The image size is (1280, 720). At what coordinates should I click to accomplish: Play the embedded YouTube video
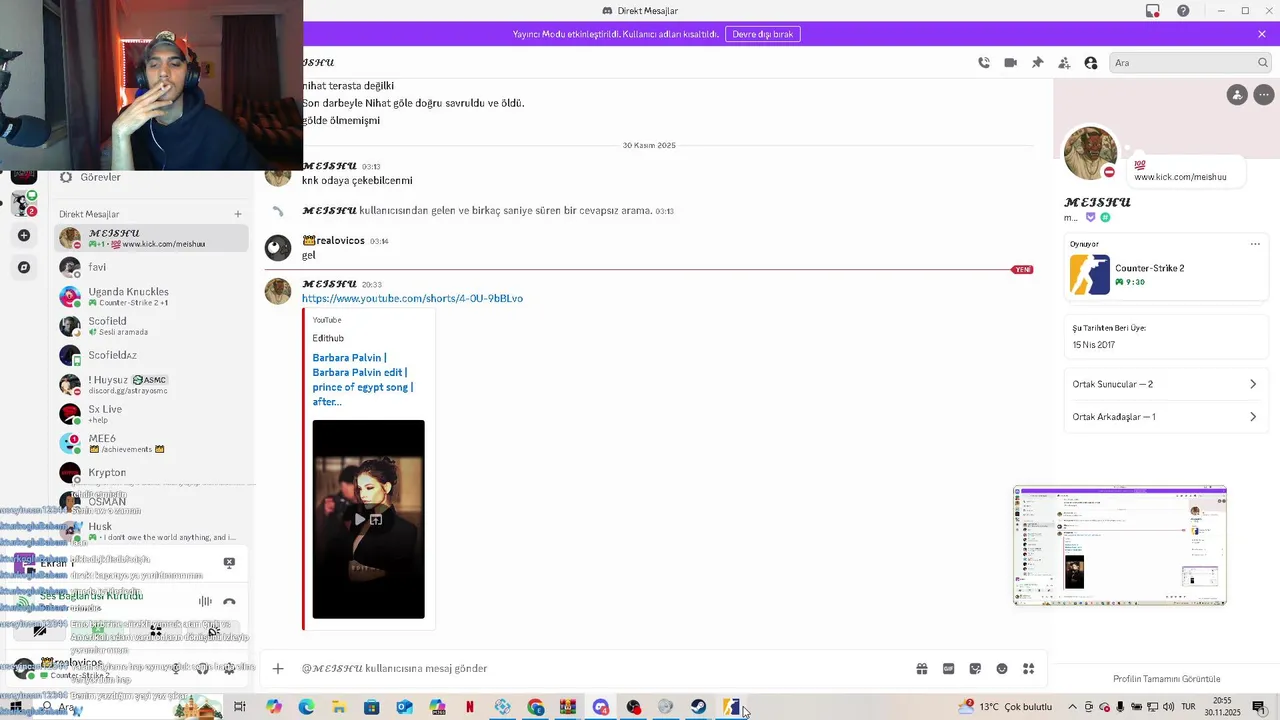pyautogui.click(x=360, y=519)
